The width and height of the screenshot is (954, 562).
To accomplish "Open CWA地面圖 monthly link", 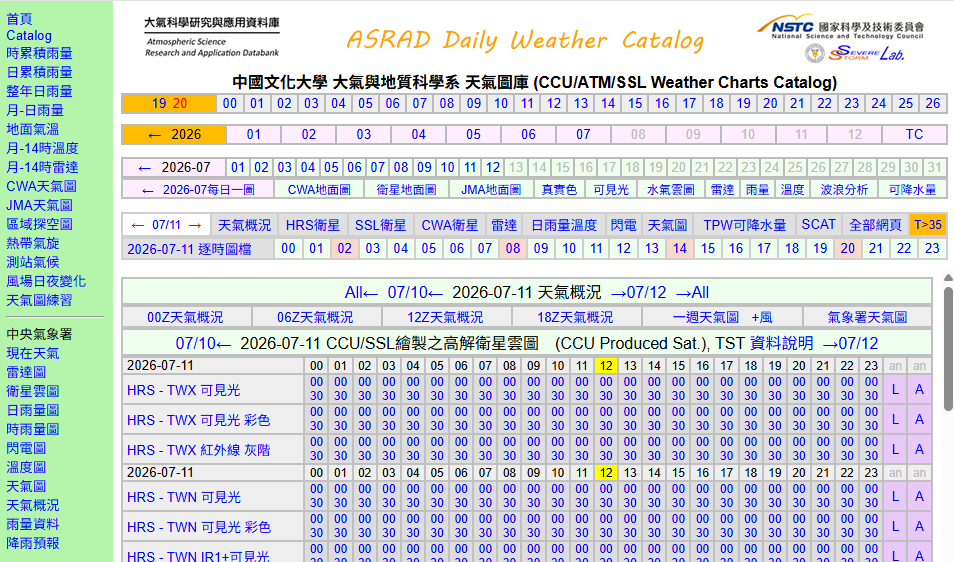I will pos(319,190).
